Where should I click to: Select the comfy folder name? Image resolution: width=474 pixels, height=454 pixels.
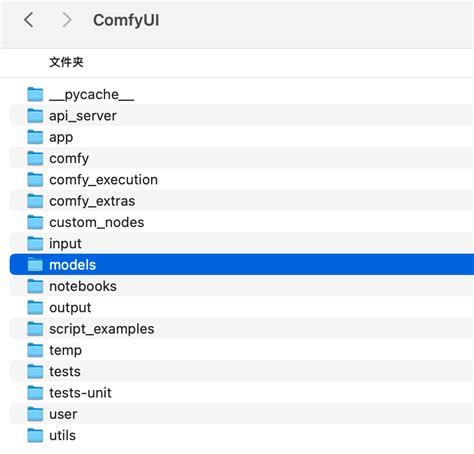(69, 159)
